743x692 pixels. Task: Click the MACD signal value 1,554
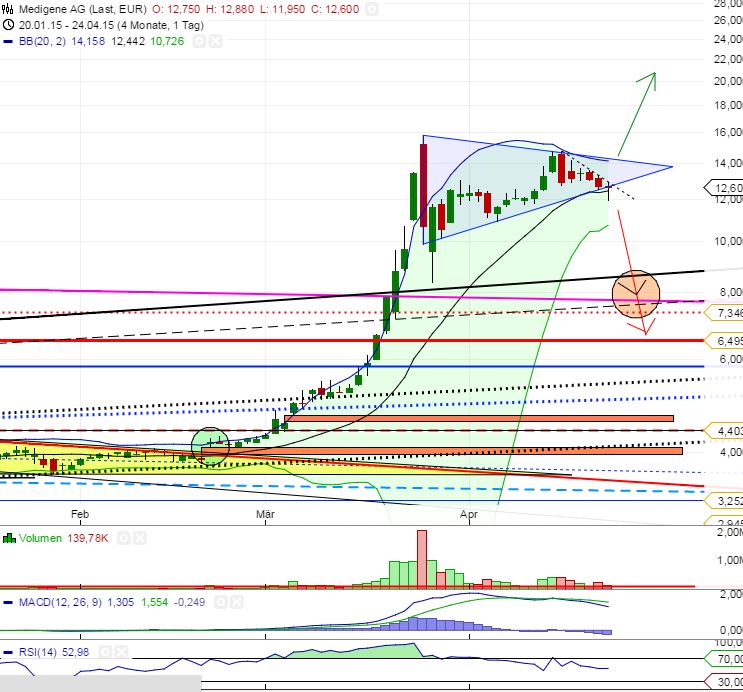(x=154, y=602)
